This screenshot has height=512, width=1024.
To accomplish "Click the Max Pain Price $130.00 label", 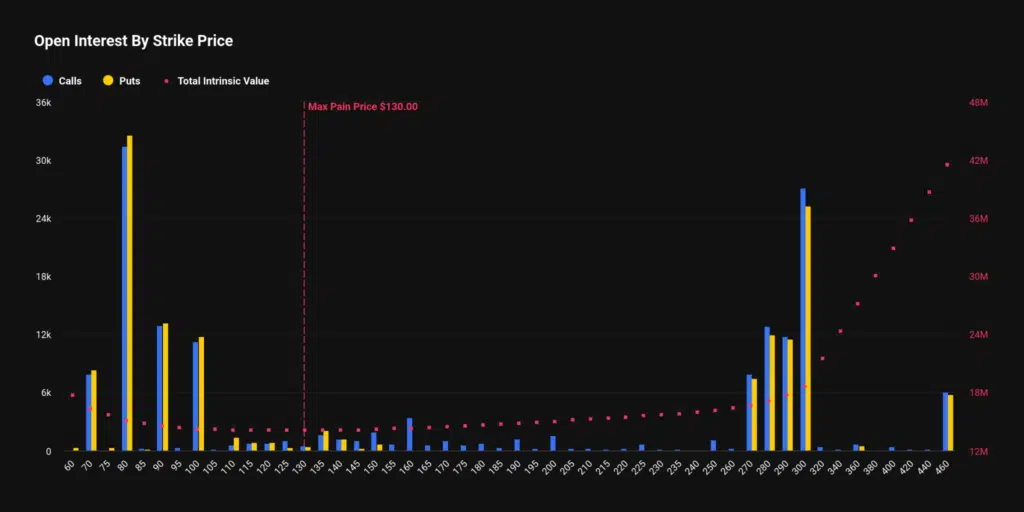I will pyautogui.click(x=362, y=106).
